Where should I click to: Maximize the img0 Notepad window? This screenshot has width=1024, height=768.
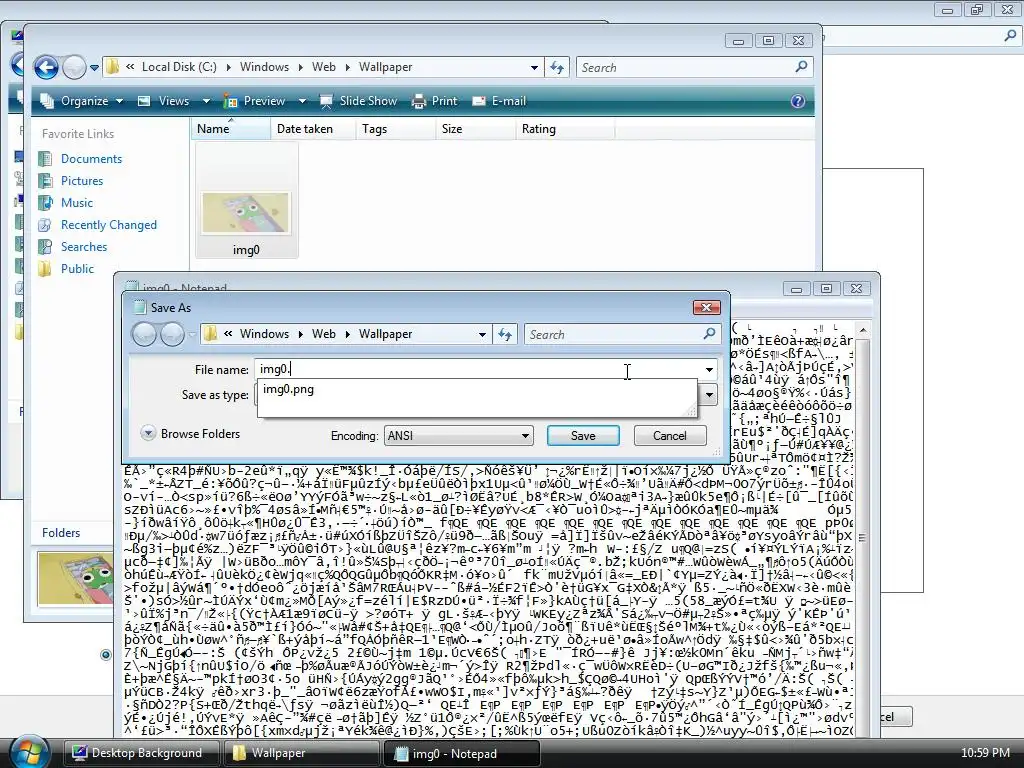[x=826, y=289]
